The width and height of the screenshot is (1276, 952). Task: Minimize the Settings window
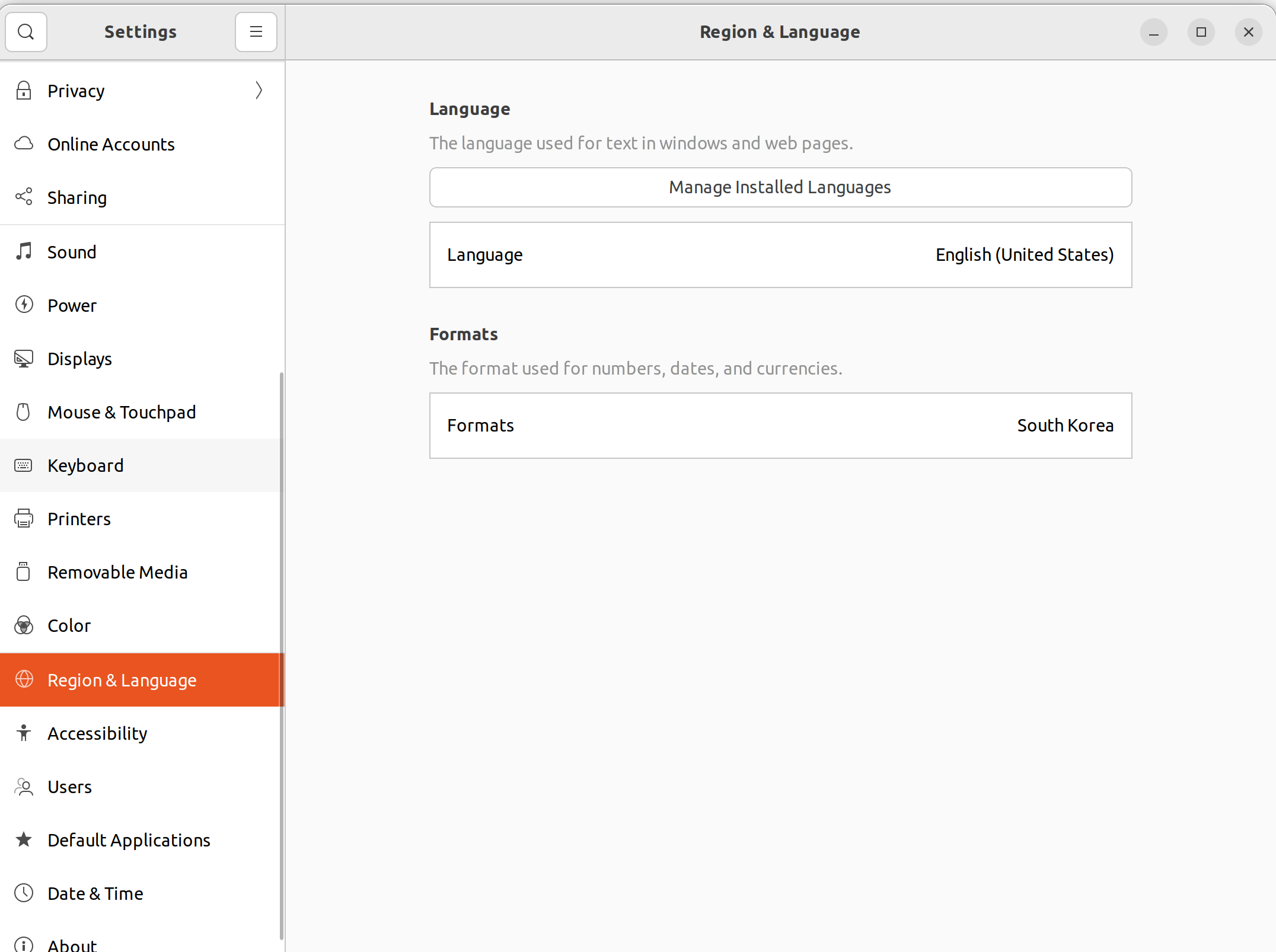point(1153,32)
